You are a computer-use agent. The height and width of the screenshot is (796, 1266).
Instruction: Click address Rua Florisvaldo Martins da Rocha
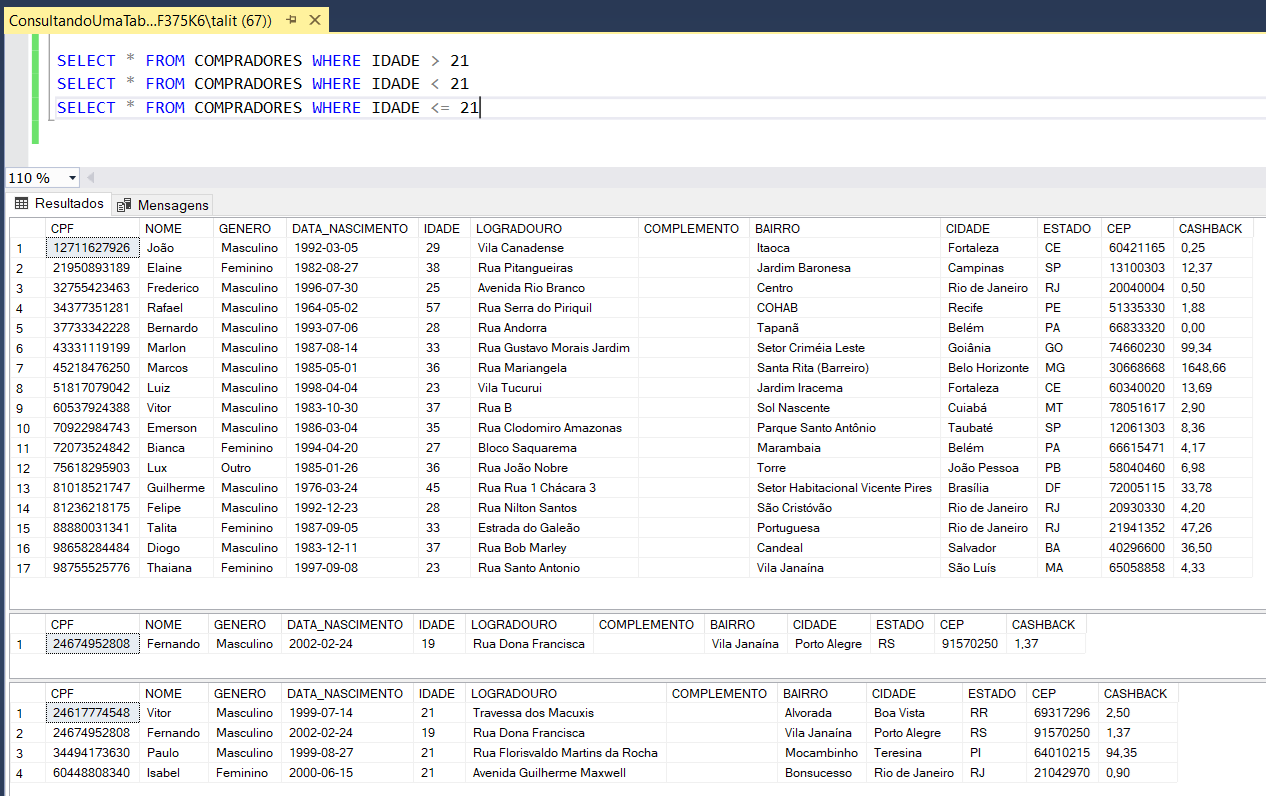coord(566,753)
